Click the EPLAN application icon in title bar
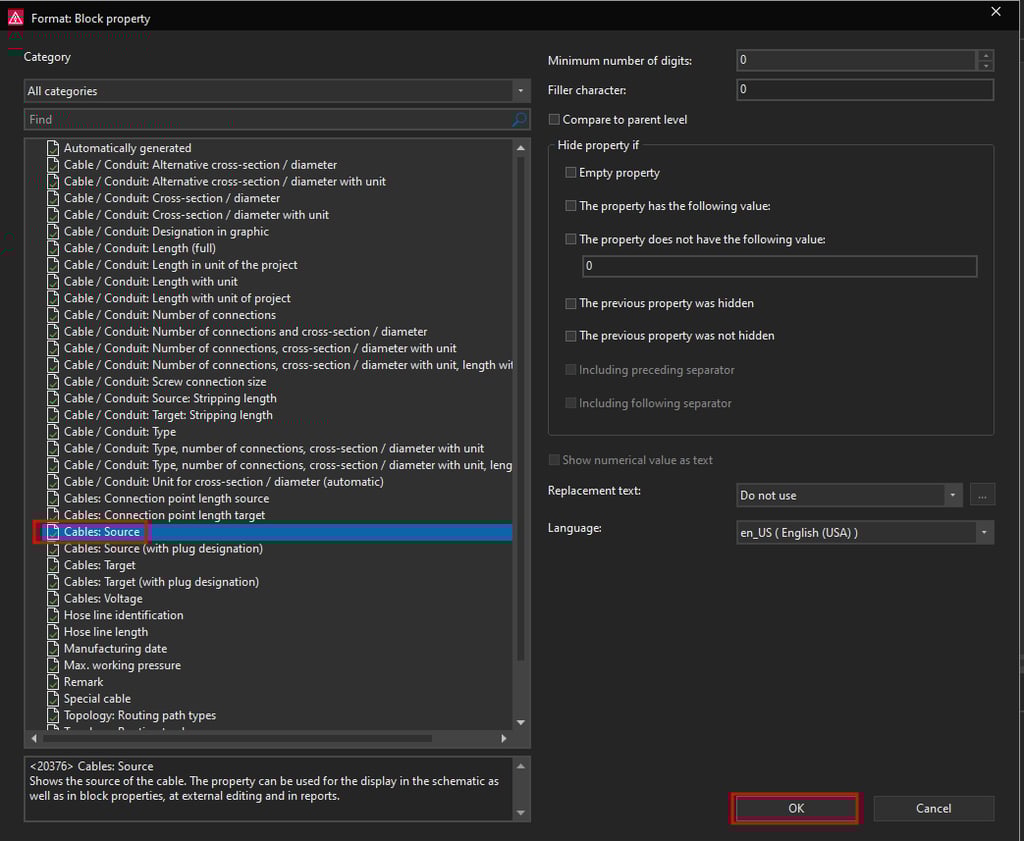 pyautogui.click(x=15, y=18)
